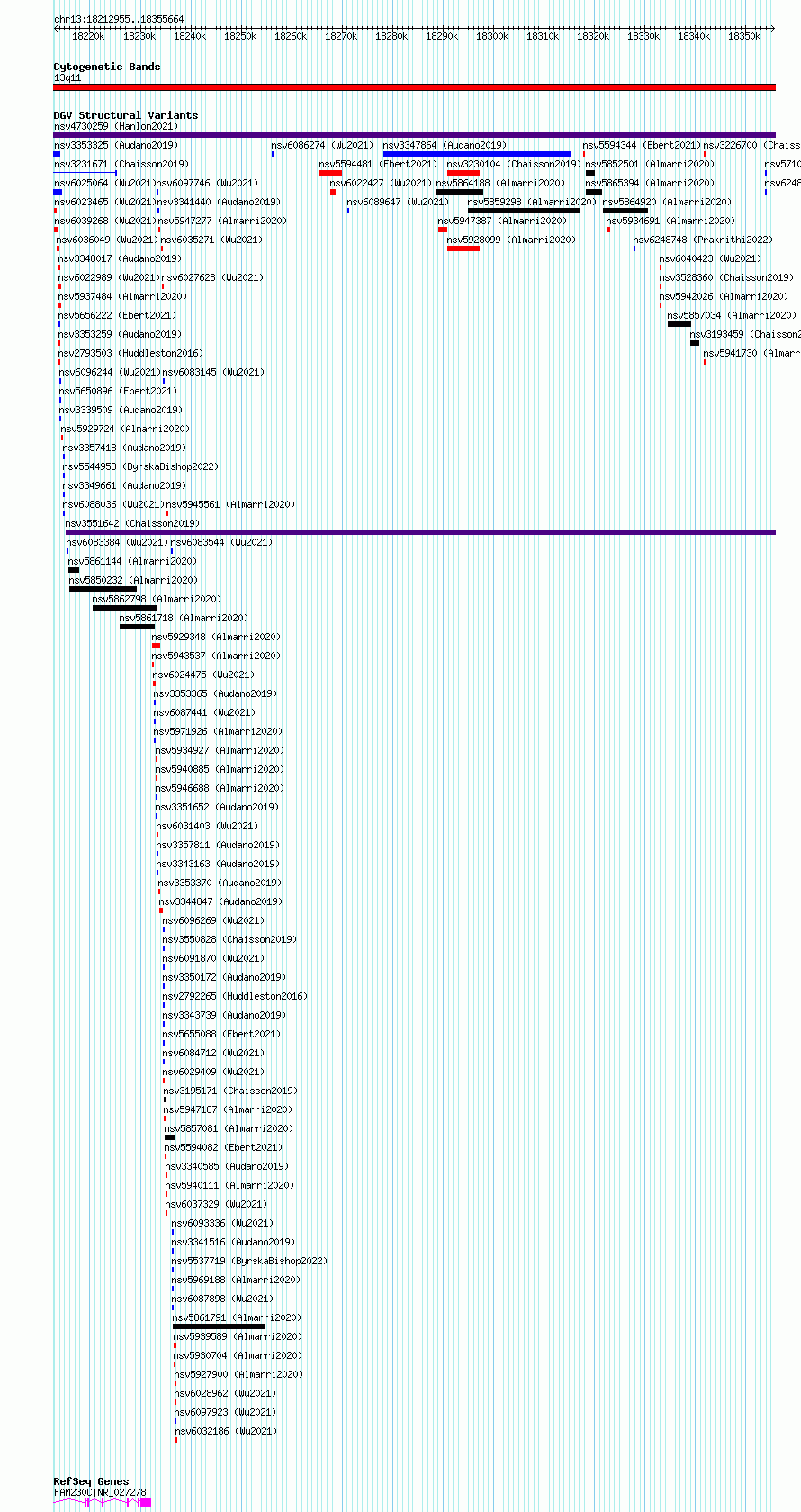The image size is (801, 1512).
Task: Select nsv5656222 (Ebert2021) label
Action: click(118, 315)
